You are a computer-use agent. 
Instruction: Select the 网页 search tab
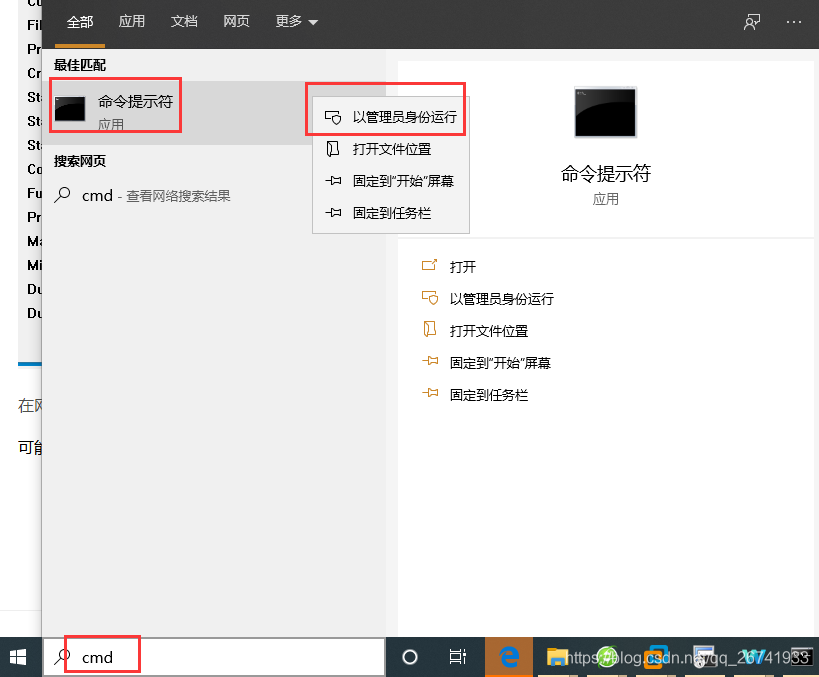236,21
